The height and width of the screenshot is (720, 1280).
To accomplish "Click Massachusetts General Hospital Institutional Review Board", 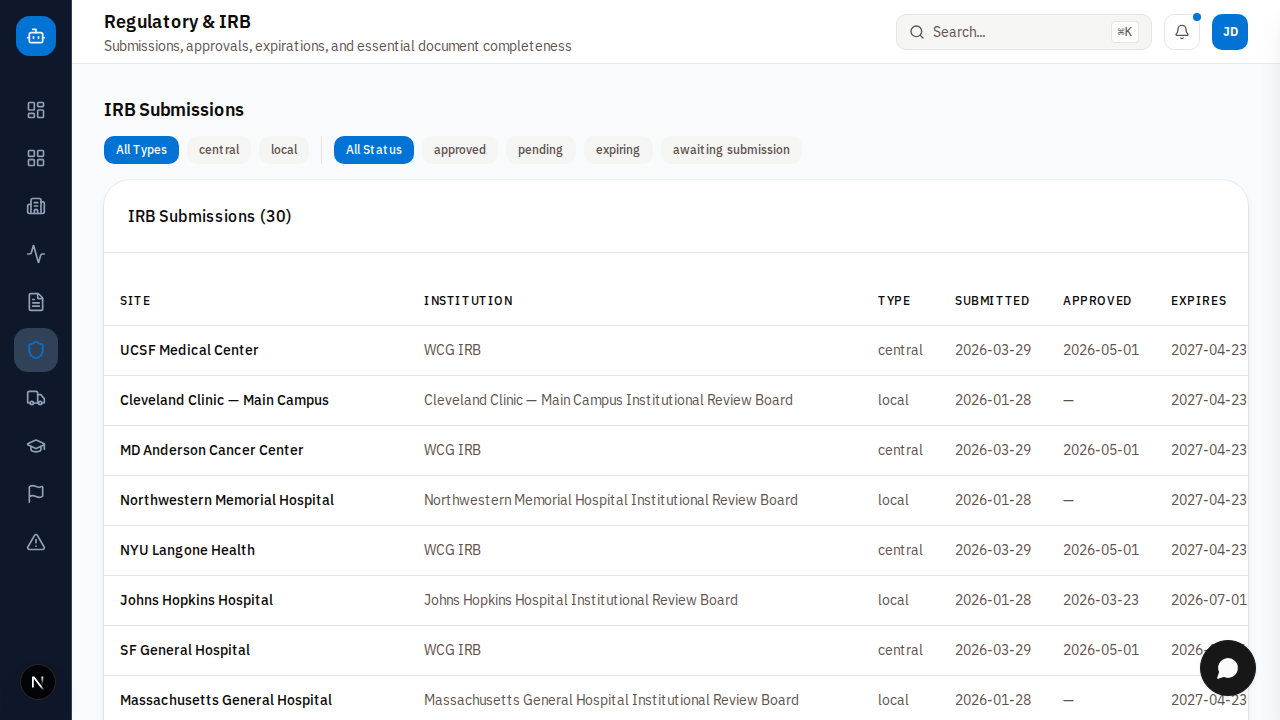I will [x=611, y=700].
